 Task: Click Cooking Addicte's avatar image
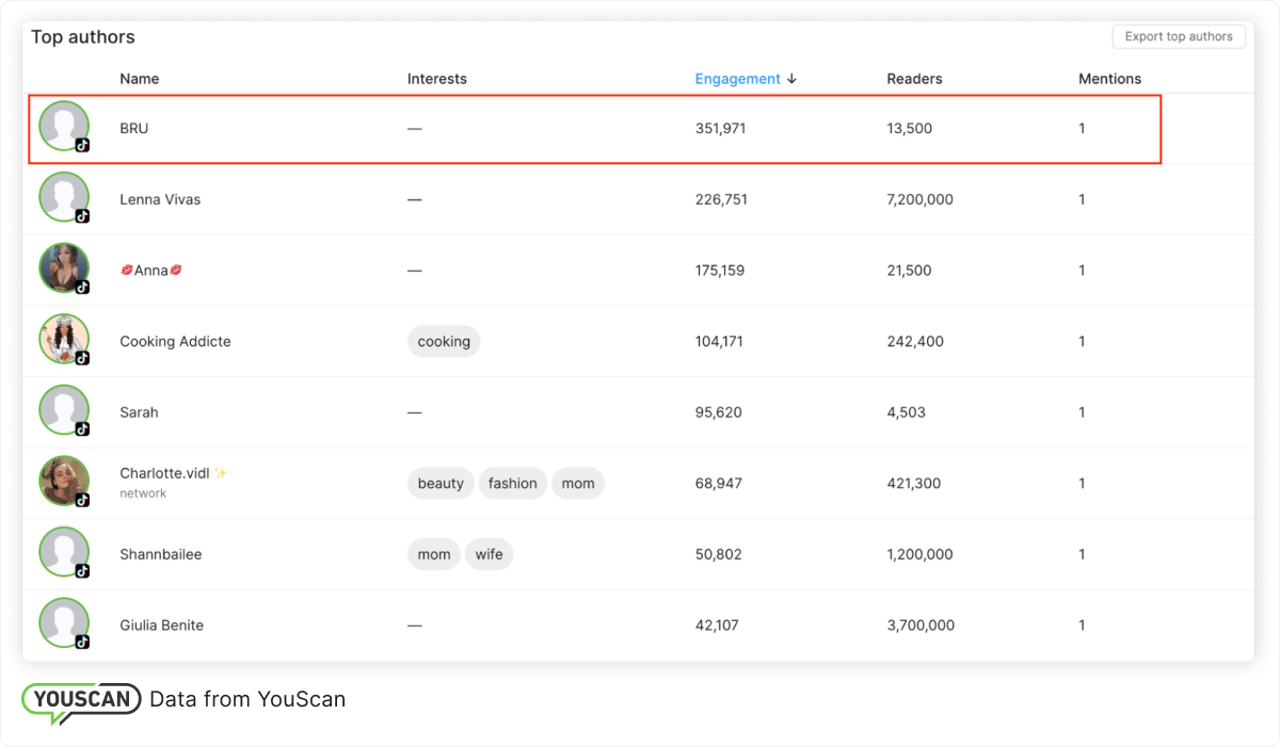64,340
